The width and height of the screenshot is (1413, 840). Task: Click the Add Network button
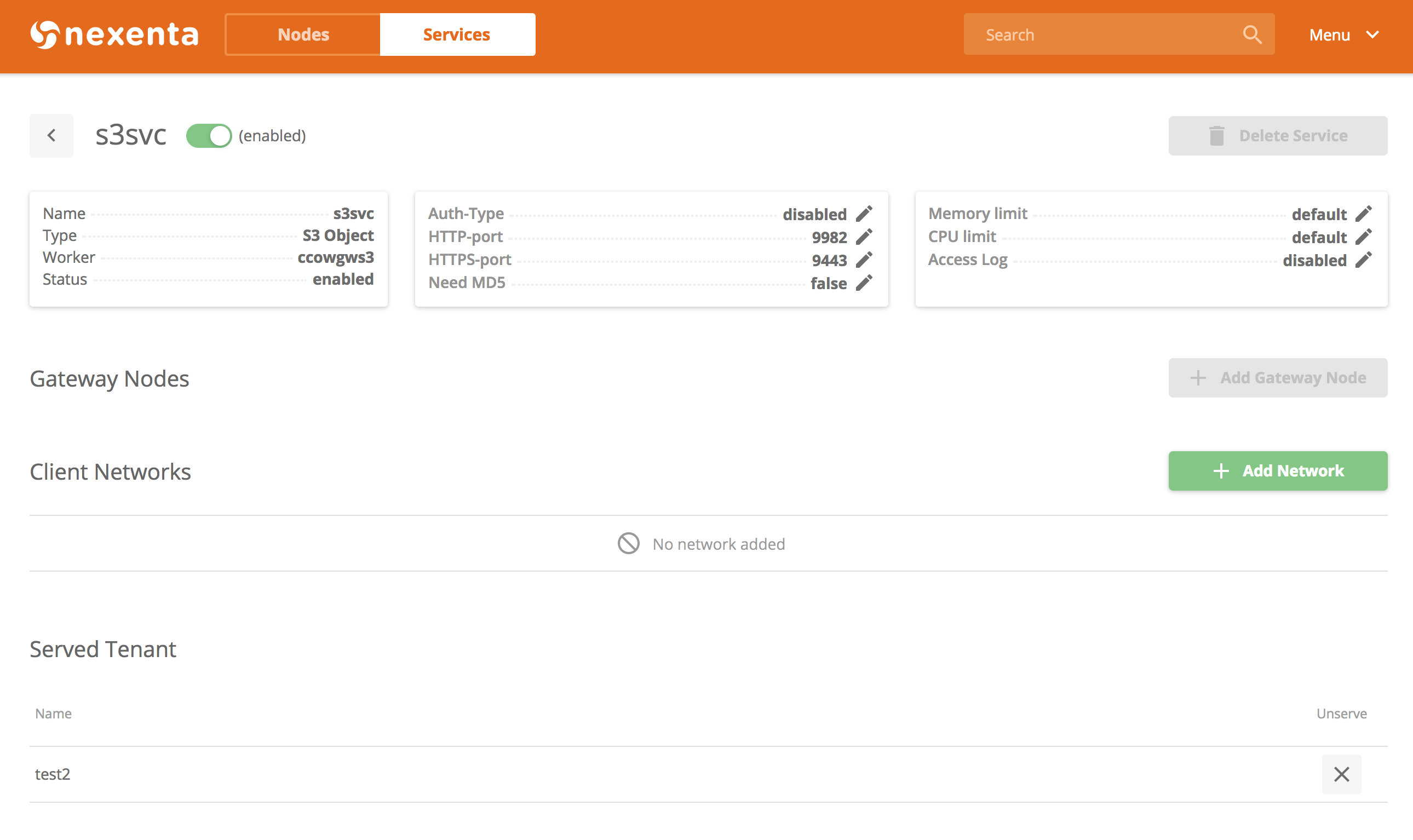(x=1277, y=471)
